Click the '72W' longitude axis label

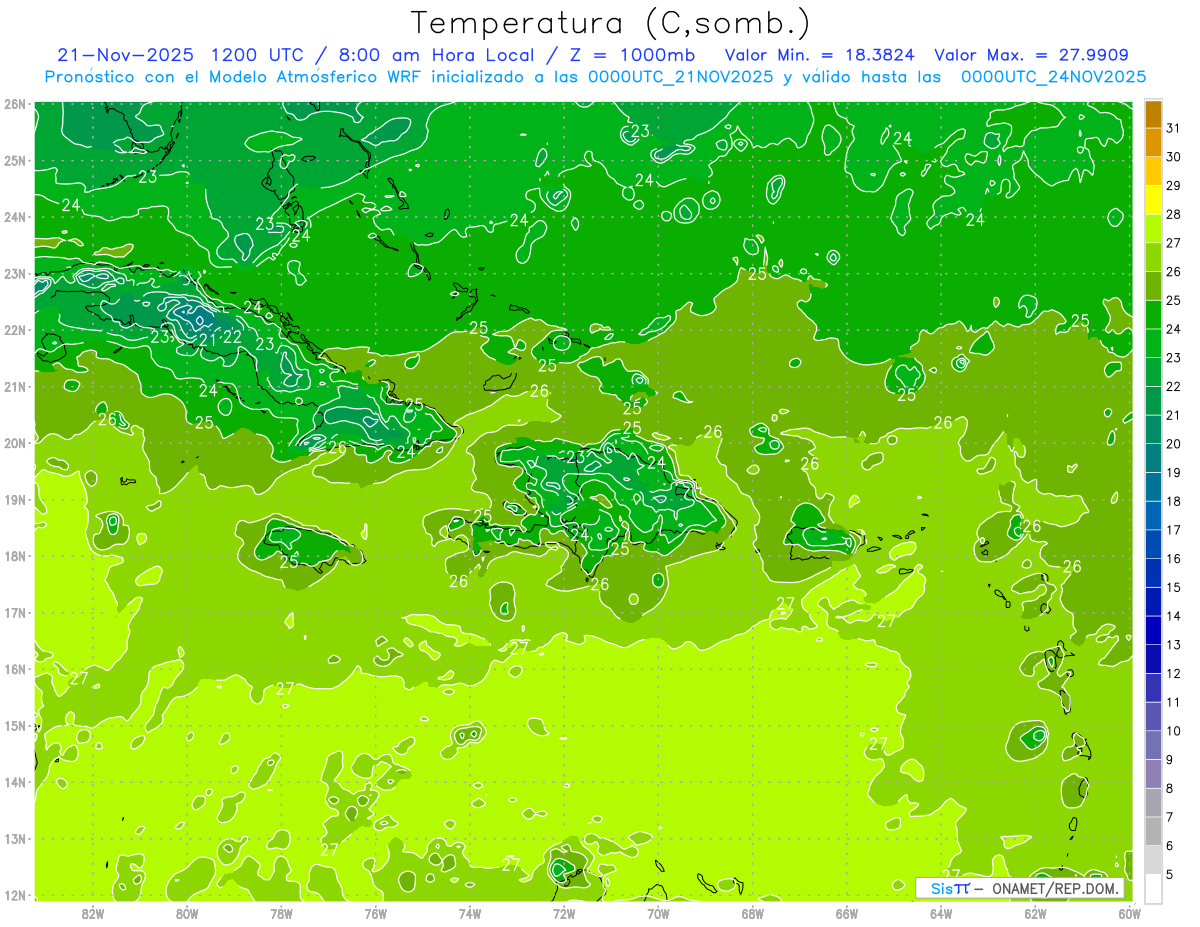pos(564,913)
